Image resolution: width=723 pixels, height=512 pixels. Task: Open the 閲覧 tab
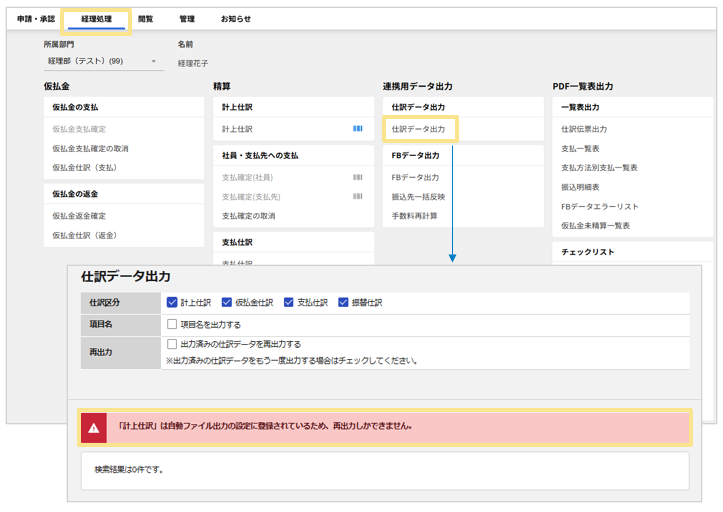click(146, 19)
